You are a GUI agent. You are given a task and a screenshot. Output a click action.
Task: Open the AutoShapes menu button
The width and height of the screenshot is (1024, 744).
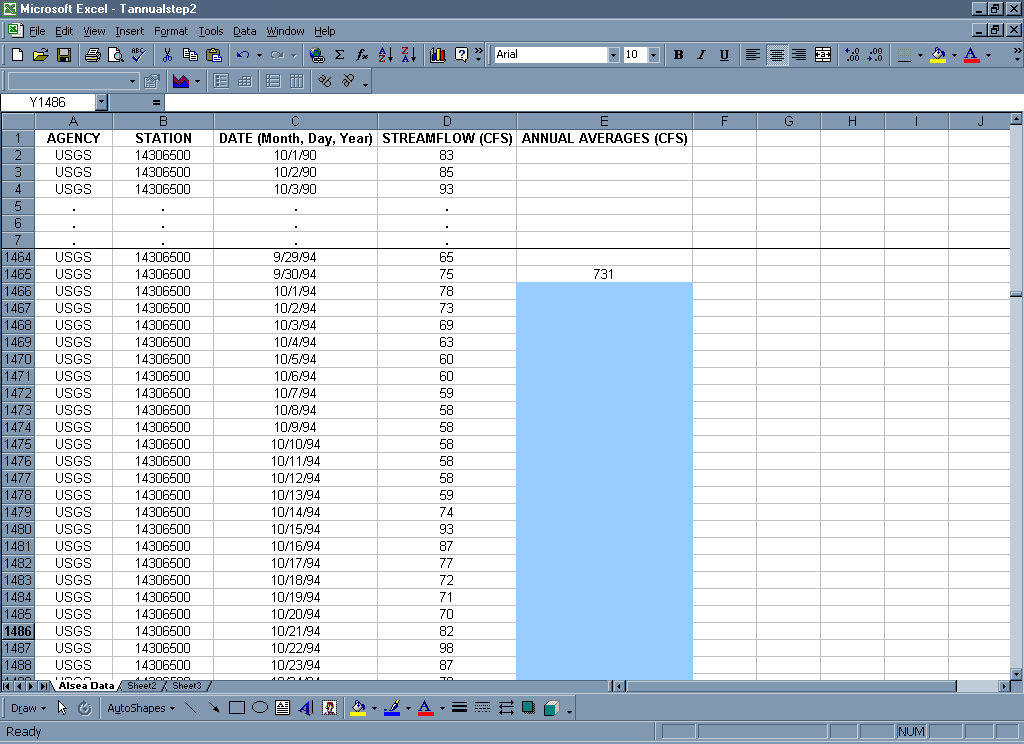coord(138,708)
